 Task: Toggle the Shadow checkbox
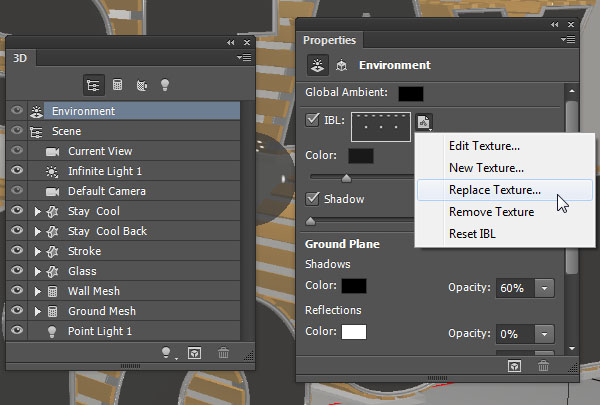coord(312,199)
